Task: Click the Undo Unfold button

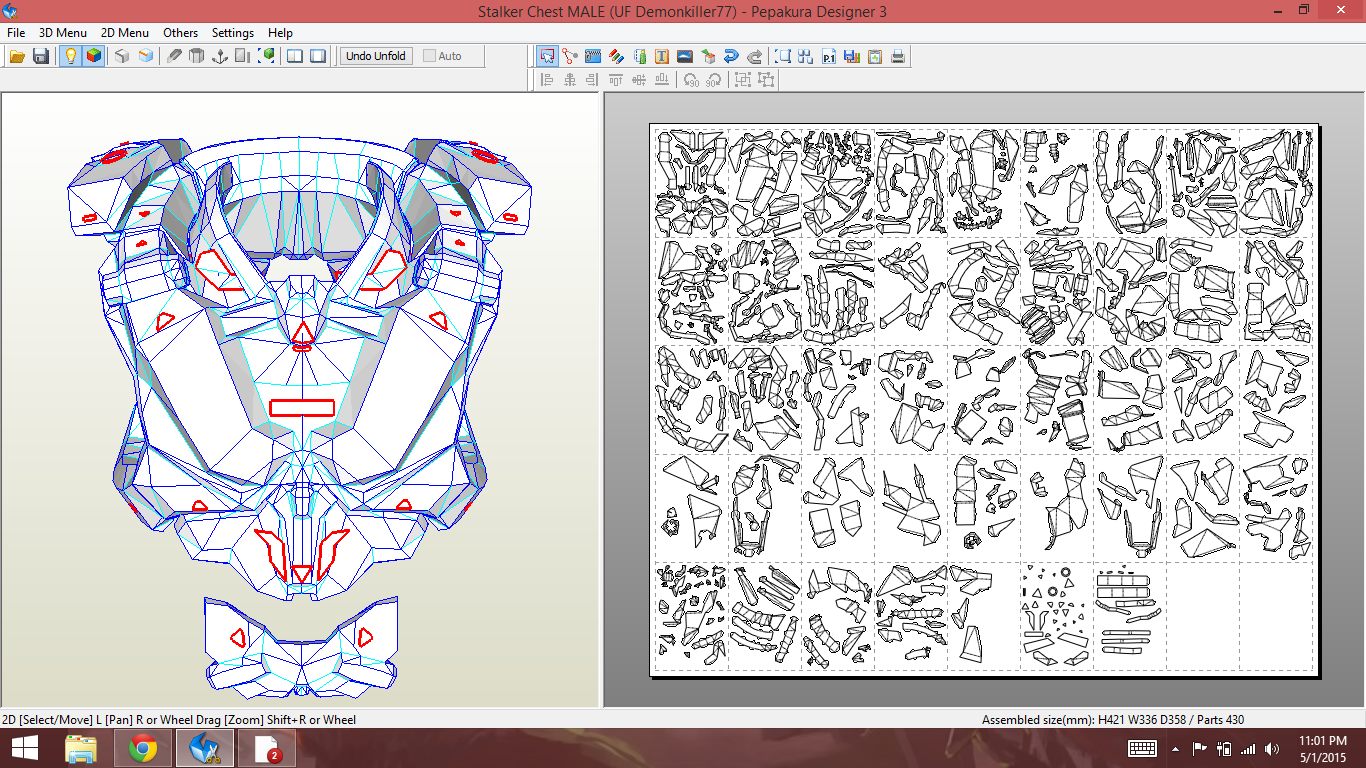Action: point(375,56)
